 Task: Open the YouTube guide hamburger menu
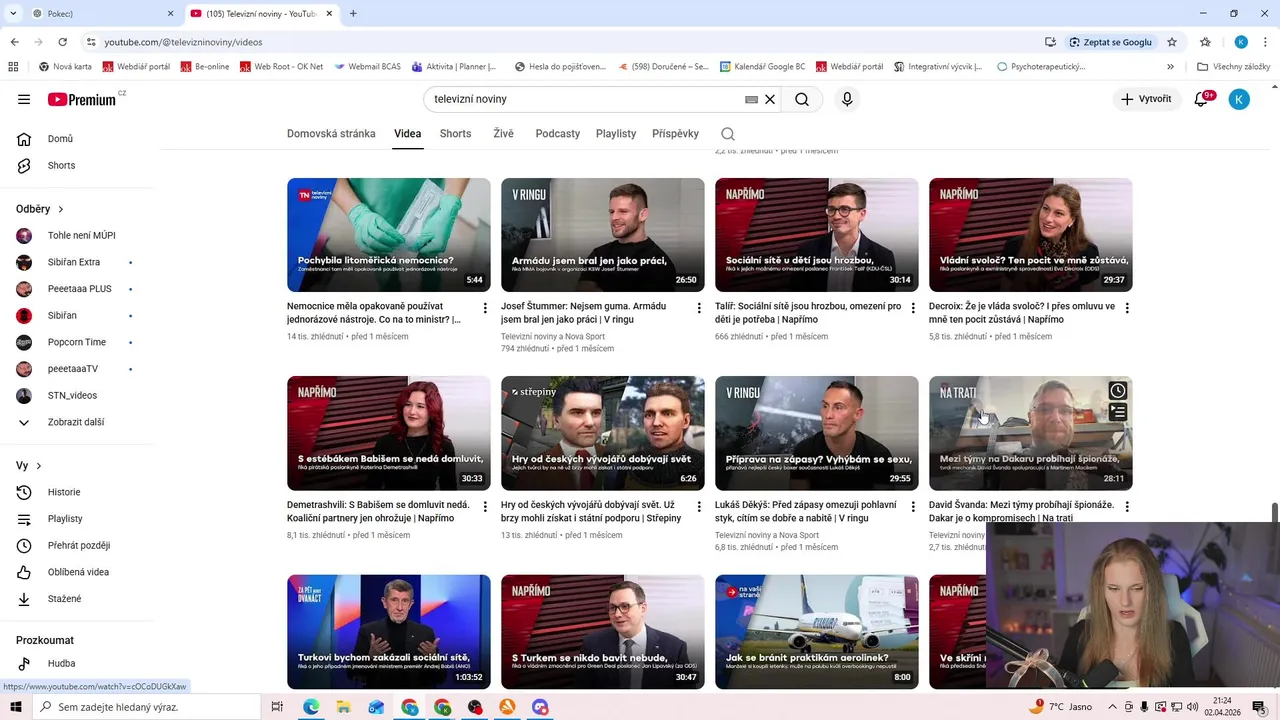click(24, 99)
